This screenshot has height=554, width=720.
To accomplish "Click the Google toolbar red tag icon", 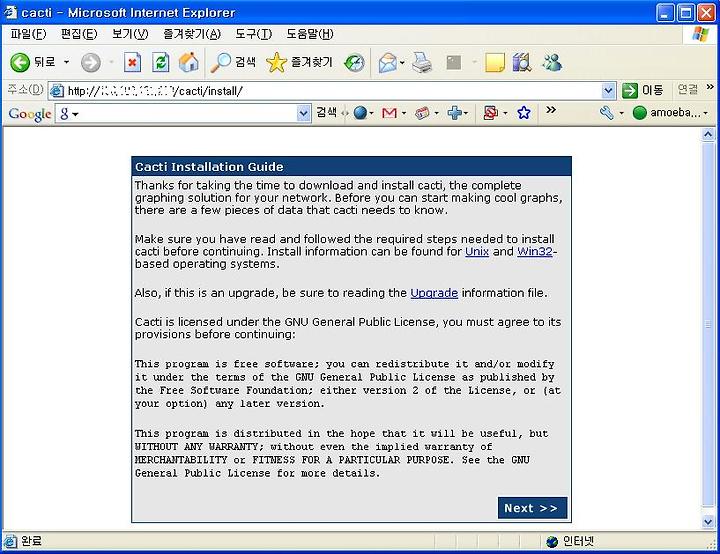I will pyautogui.click(x=422, y=113).
